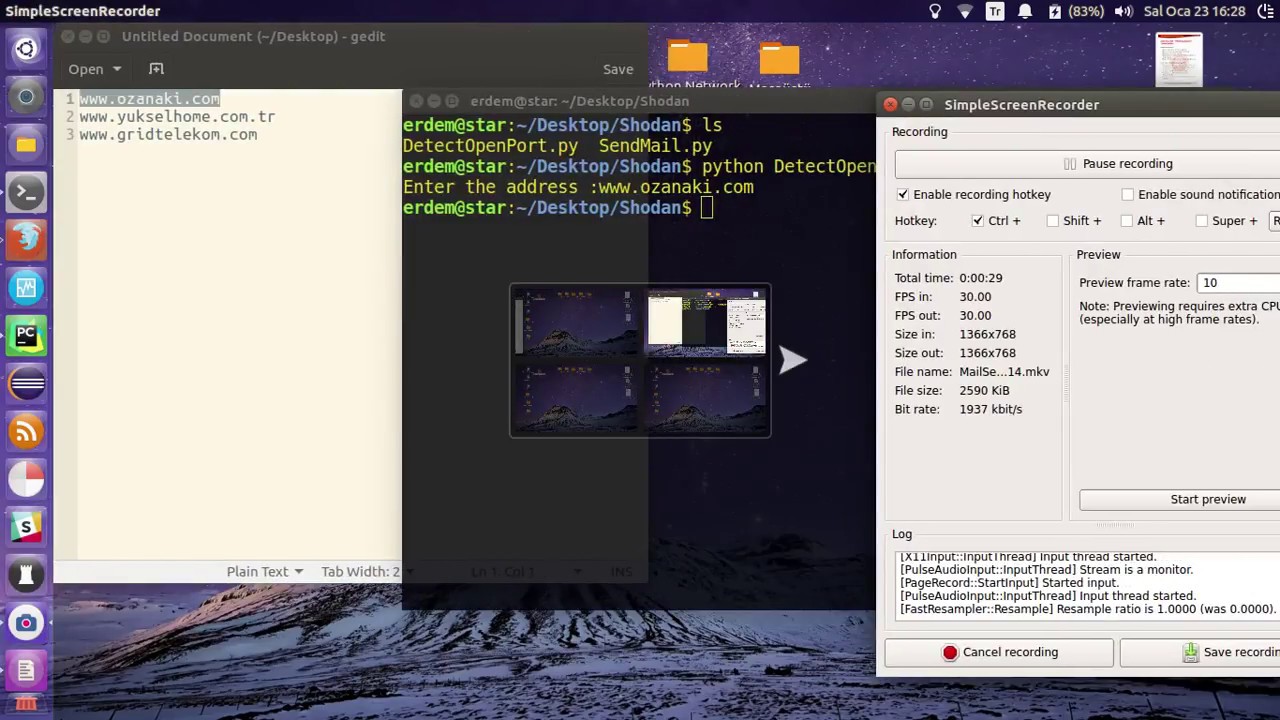Open the chess rook dock icon

[26, 575]
